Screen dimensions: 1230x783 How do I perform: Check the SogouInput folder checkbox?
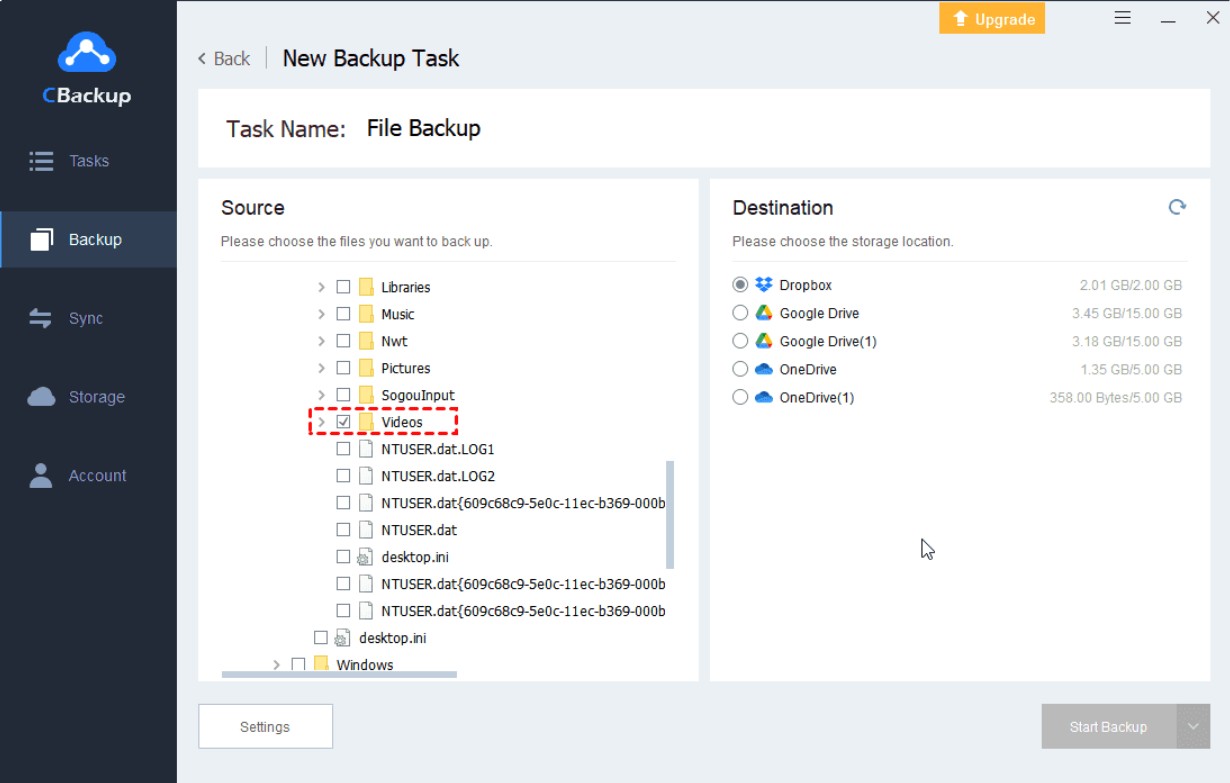click(x=343, y=395)
